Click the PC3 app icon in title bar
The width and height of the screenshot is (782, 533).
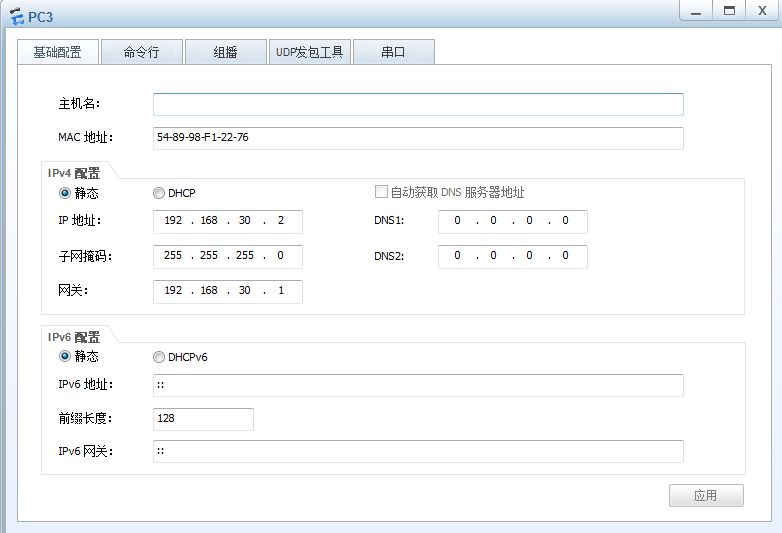pyautogui.click(x=16, y=16)
